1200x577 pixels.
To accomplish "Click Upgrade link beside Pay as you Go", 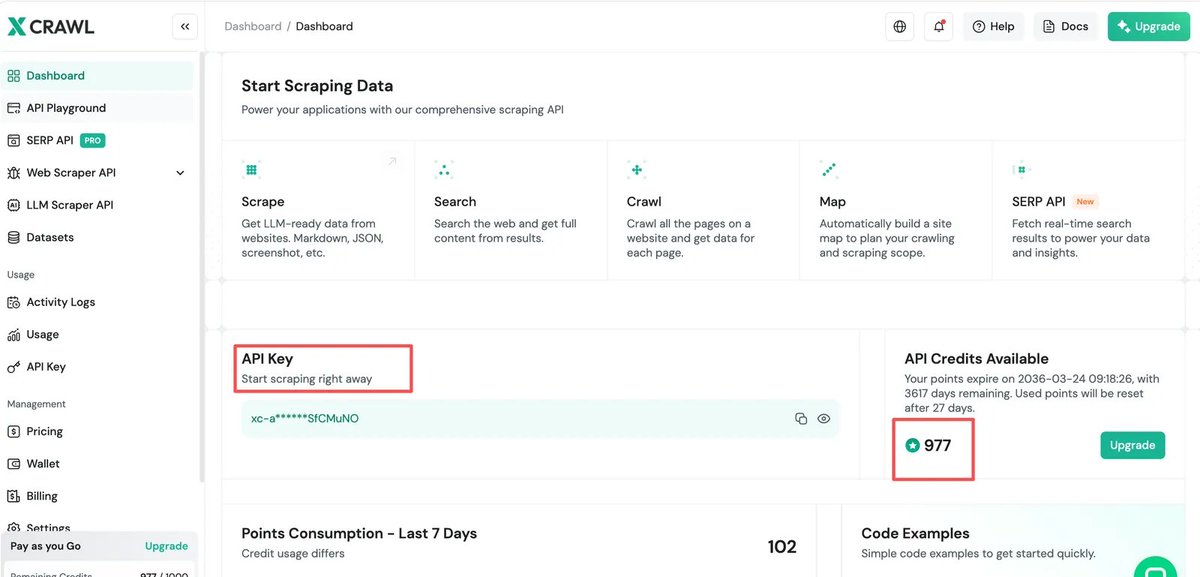I will pos(166,546).
